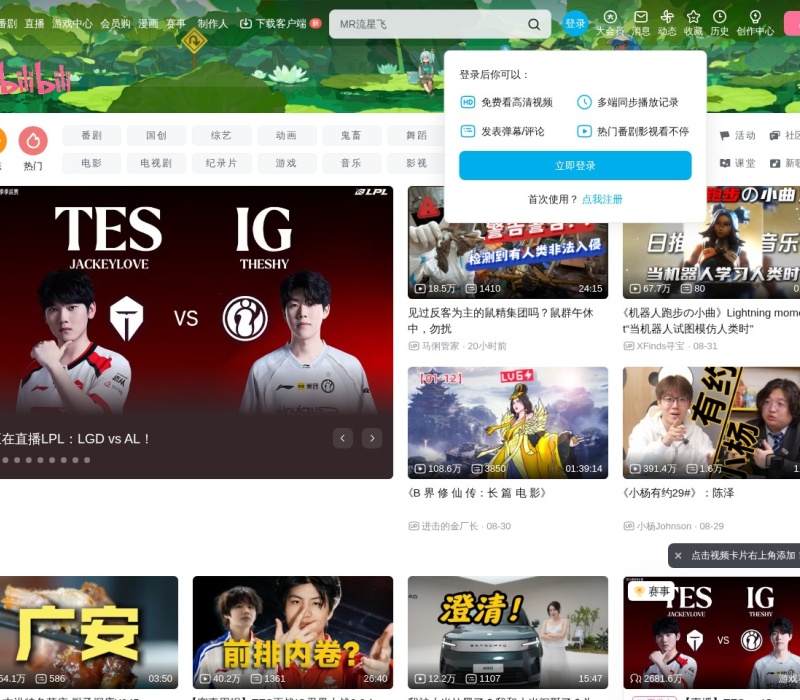
Task: Select the 鬼畜 category button
Action: [351, 135]
